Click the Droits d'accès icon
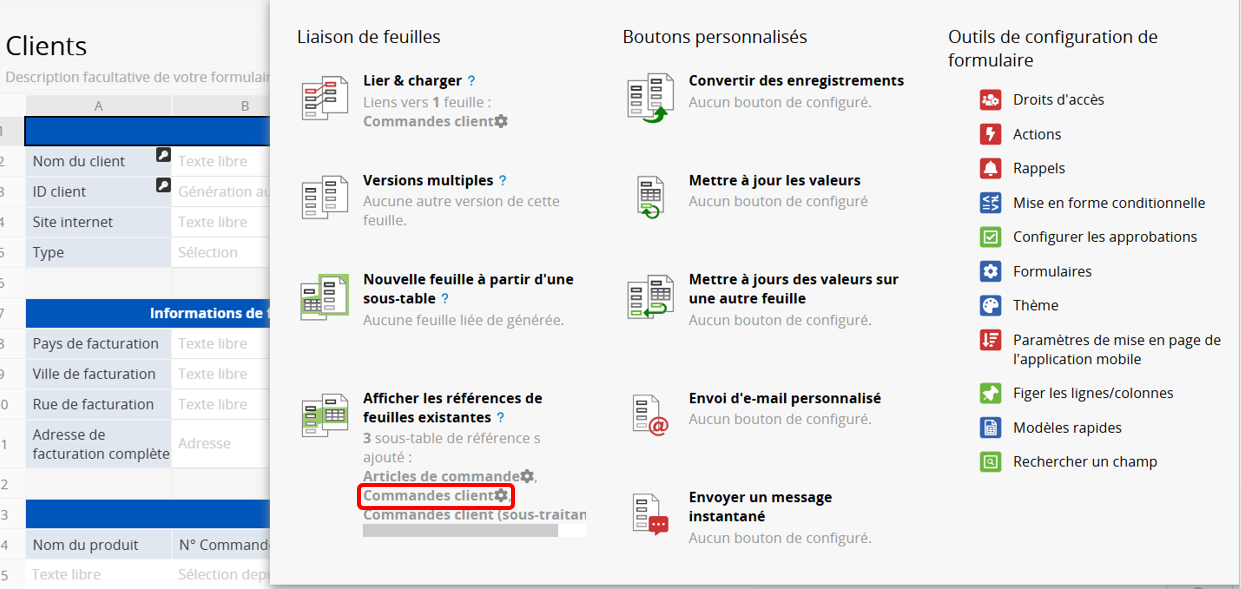This screenshot has height=589, width=1241. pyautogui.click(x=990, y=100)
